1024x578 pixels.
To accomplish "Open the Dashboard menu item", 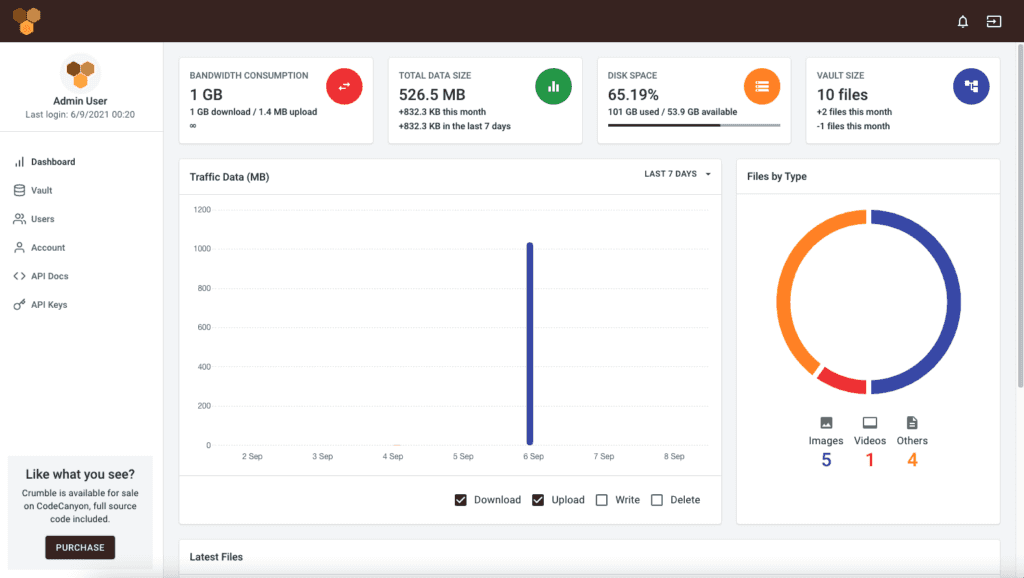I will [20, 161].
